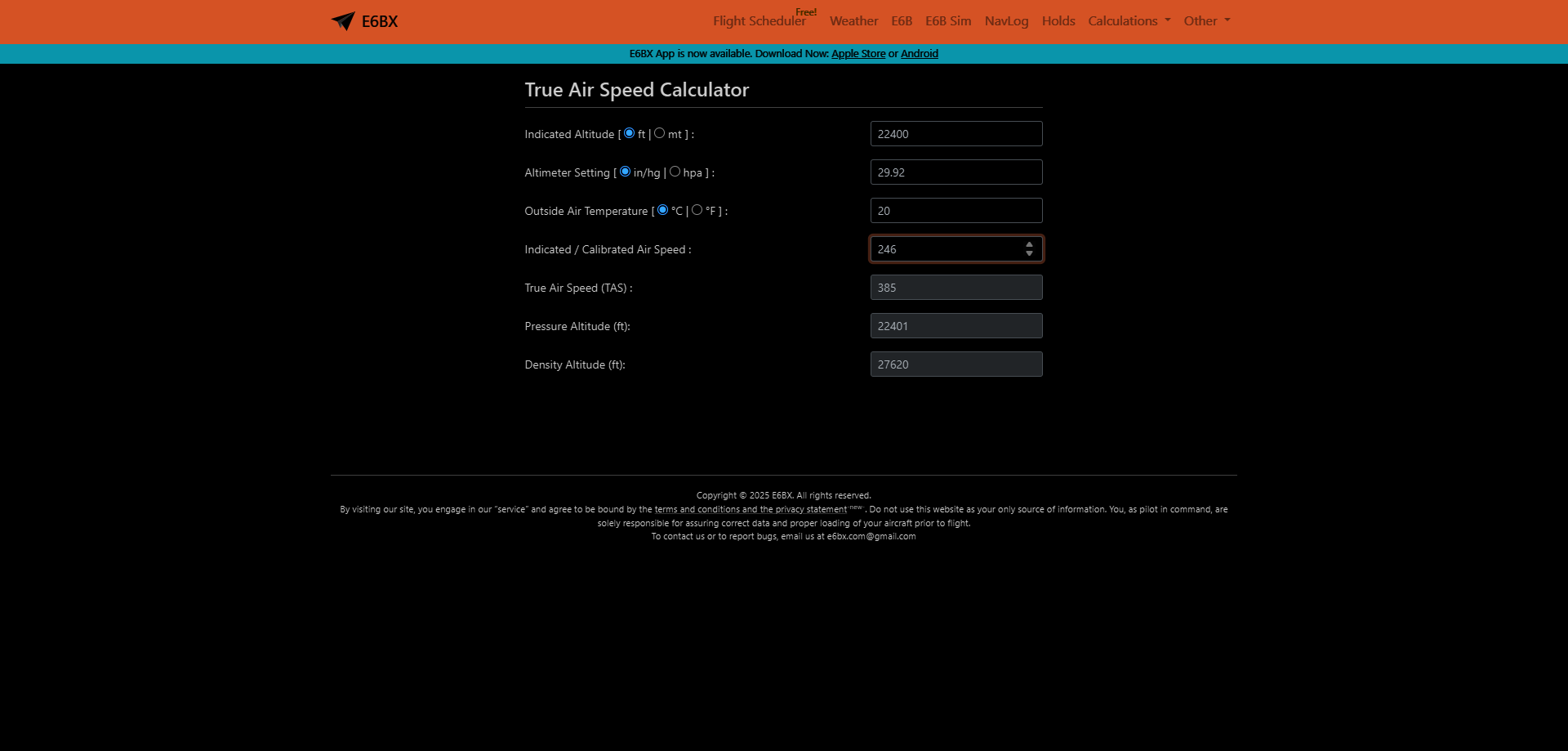Click the True Air Speed Calculator heading

pyautogui.click(x=637, y=90)
